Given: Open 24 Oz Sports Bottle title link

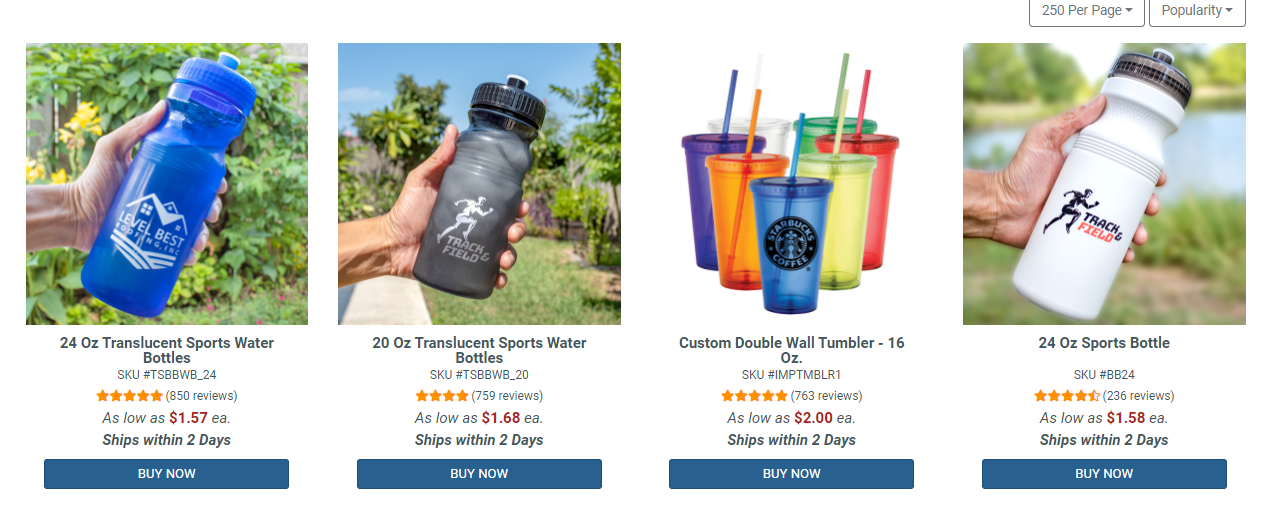Looking at the screenshot, I should point(1104,343).
